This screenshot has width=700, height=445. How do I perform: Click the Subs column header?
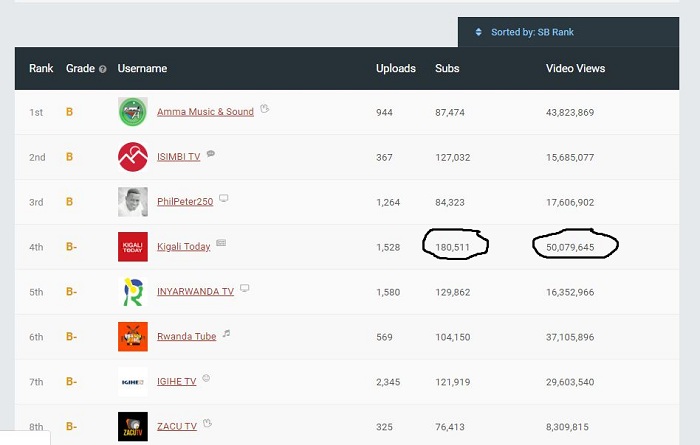click(x=447, y=68)
